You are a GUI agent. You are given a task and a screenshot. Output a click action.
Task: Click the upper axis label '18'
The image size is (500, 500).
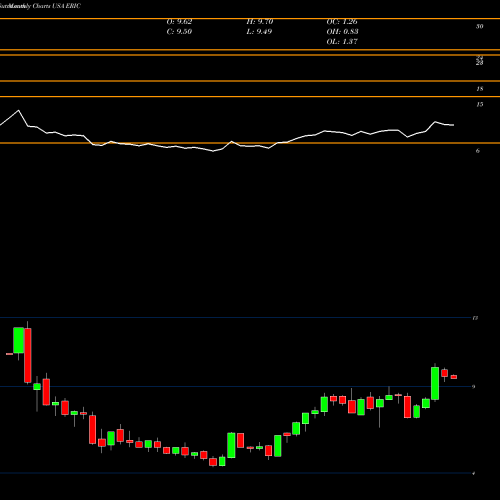[x=479, y=89]
